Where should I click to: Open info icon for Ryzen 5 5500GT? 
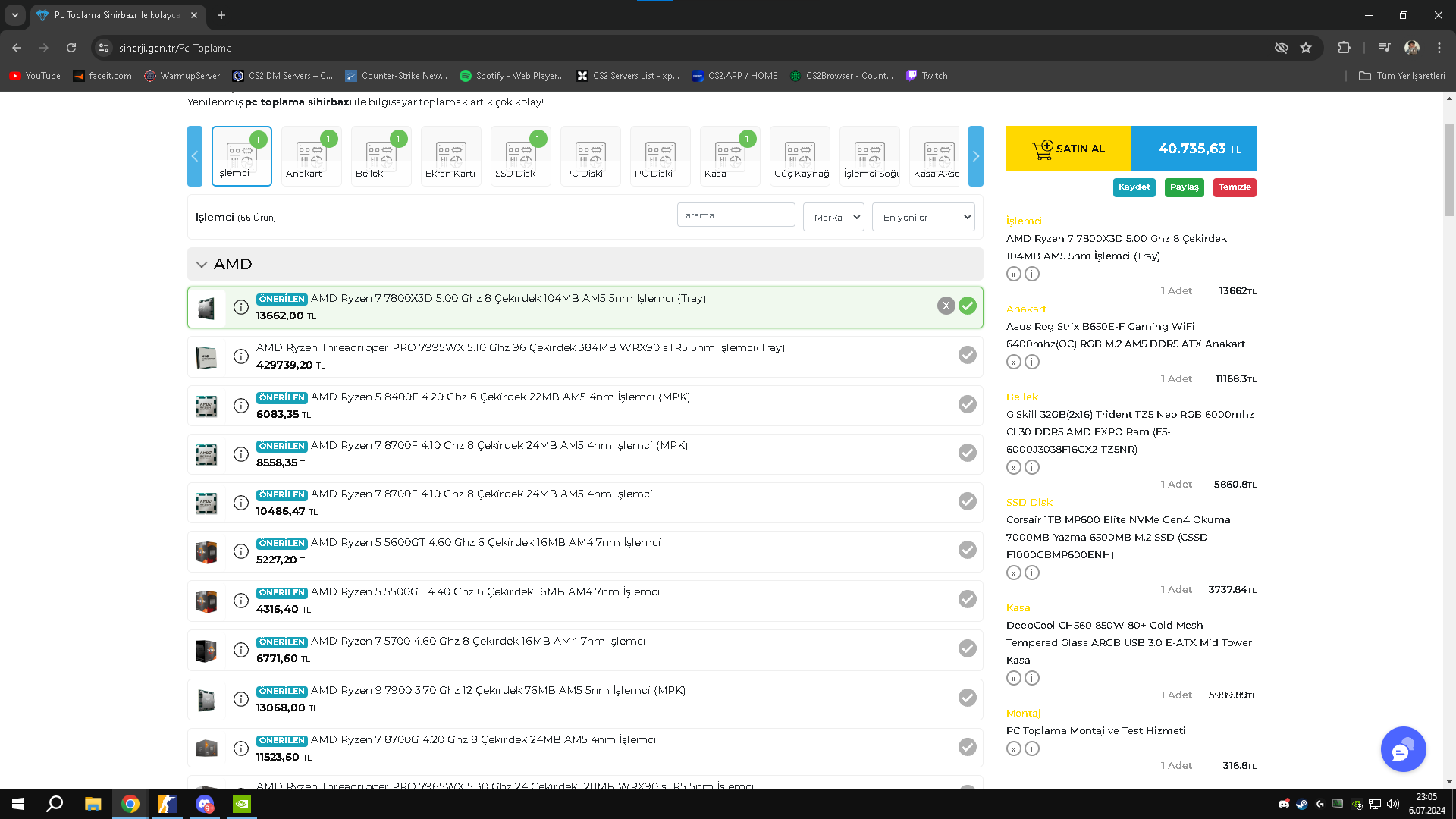point(240,601)
